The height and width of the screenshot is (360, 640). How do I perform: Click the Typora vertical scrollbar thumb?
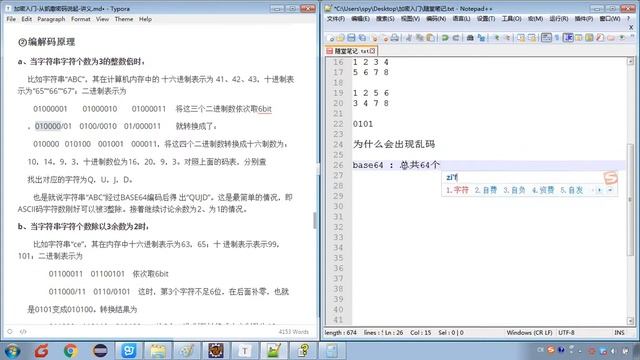click(314, 221)
